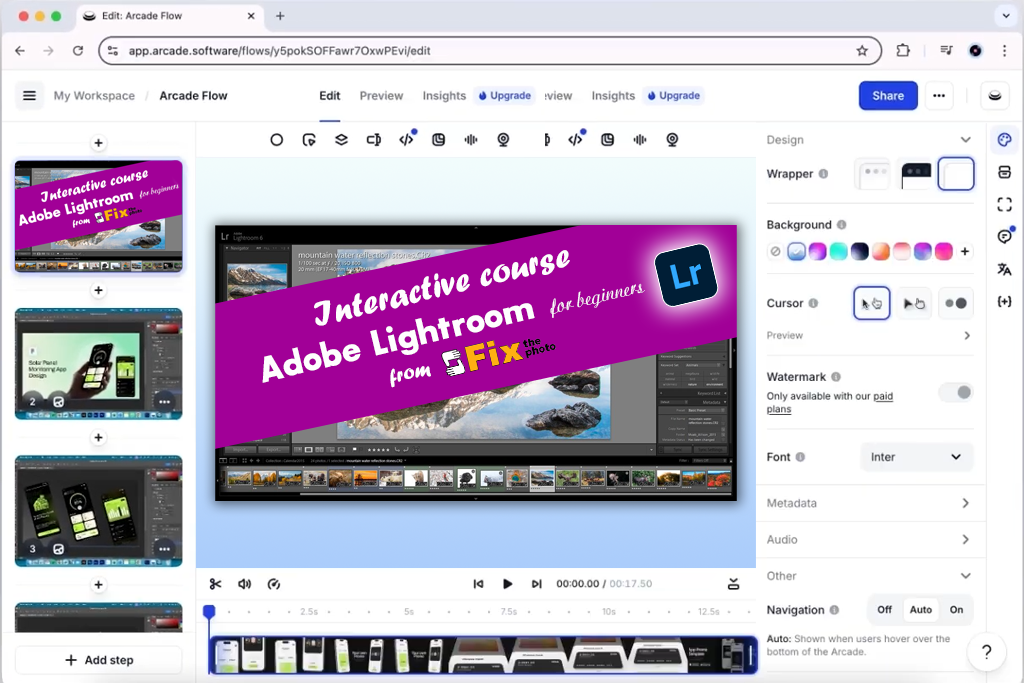Click the blue Share button
Screen dimensions: 1024x683
[x=887, y=96]
